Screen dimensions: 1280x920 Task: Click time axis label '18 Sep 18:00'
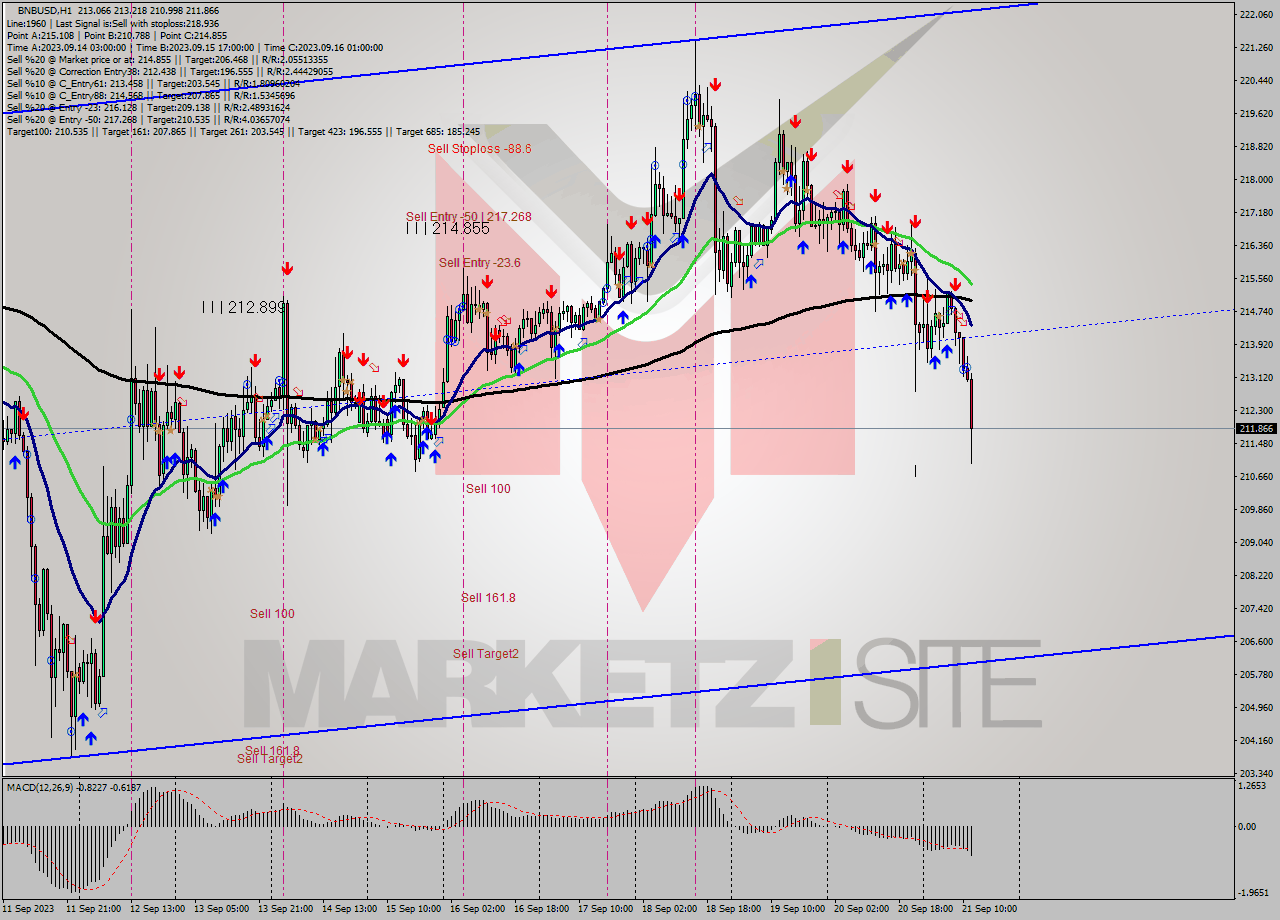733,908
